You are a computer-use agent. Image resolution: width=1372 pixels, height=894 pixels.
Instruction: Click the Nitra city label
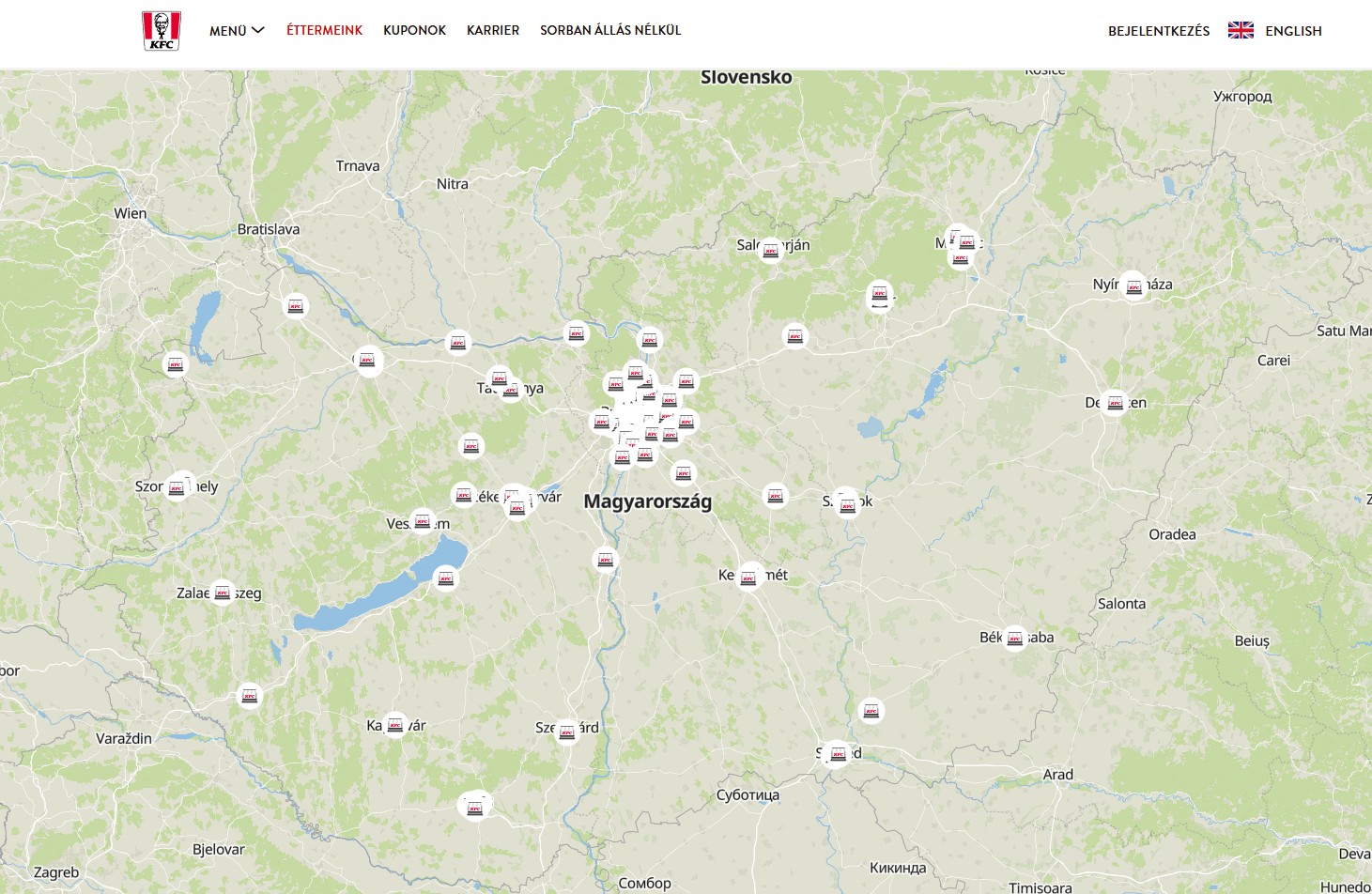click(453, 184)
